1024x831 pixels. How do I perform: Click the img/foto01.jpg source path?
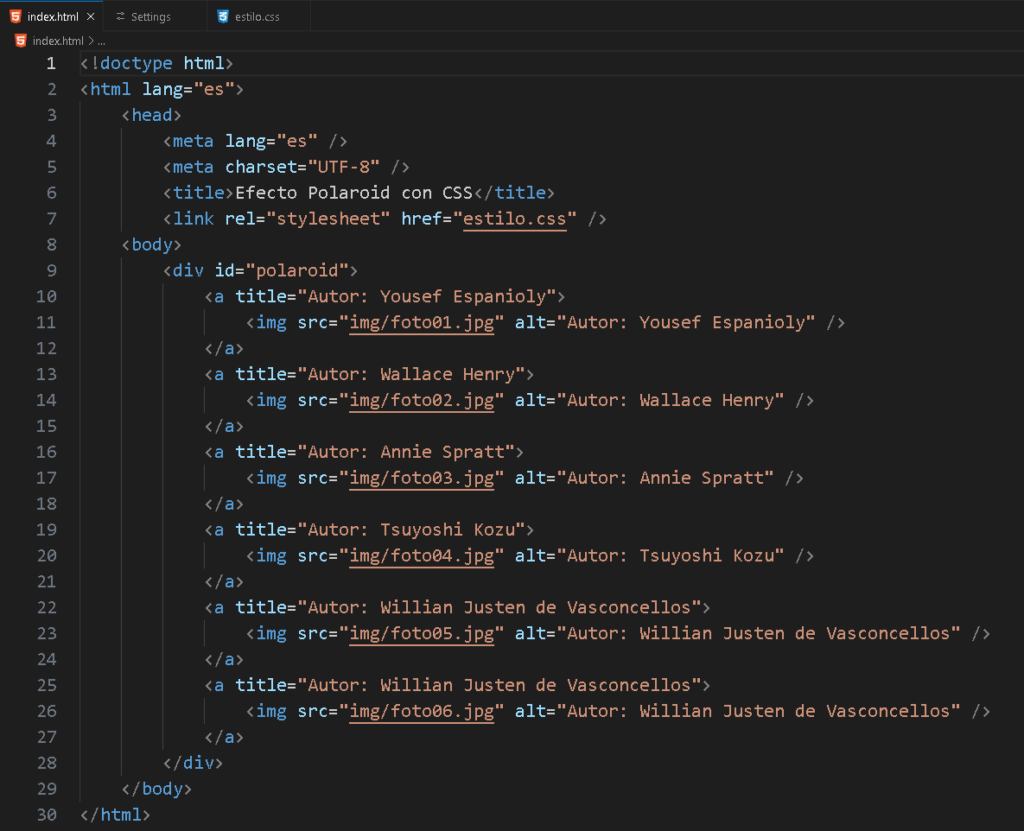[x=421, y=322]
